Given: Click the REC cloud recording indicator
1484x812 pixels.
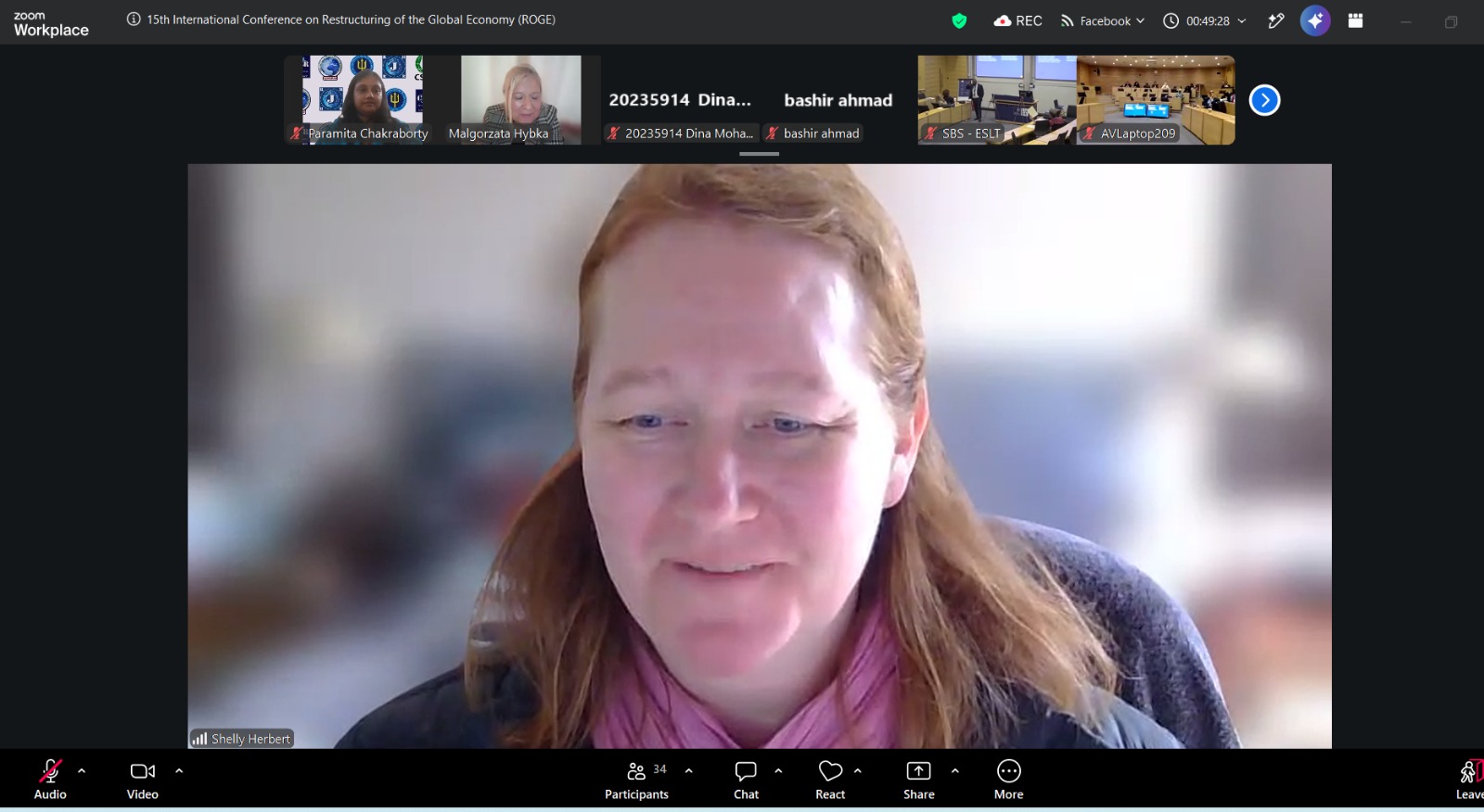Looking at the screenshot, I should [x=1017, y=20].
